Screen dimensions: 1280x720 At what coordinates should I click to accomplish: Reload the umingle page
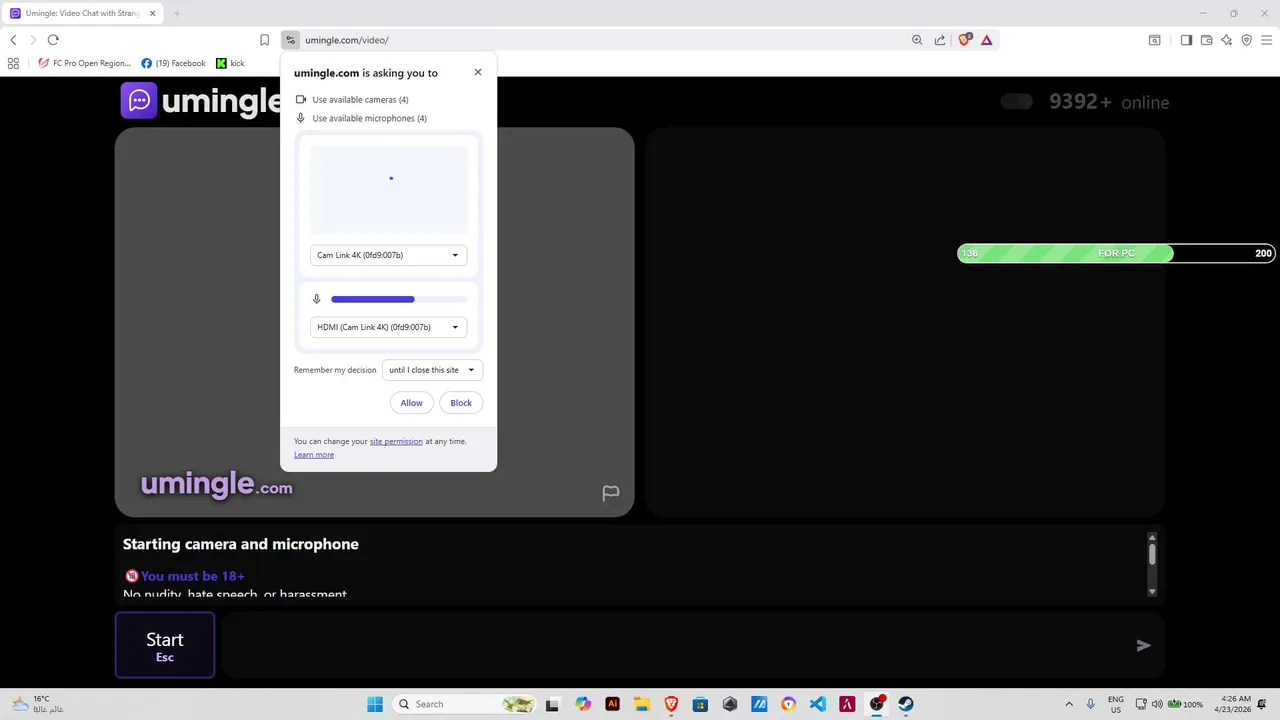(x=53, y=40)
